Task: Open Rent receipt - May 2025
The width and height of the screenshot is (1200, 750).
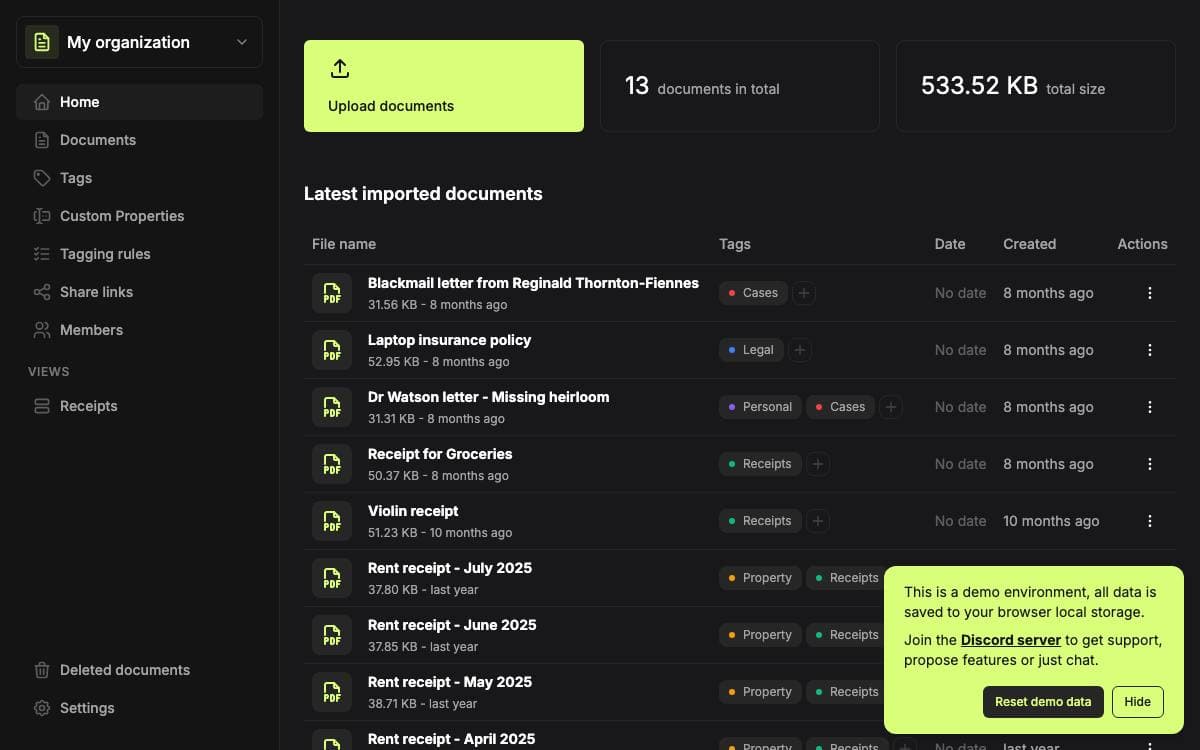Action: pyautogui.click(x=450, y=682)
